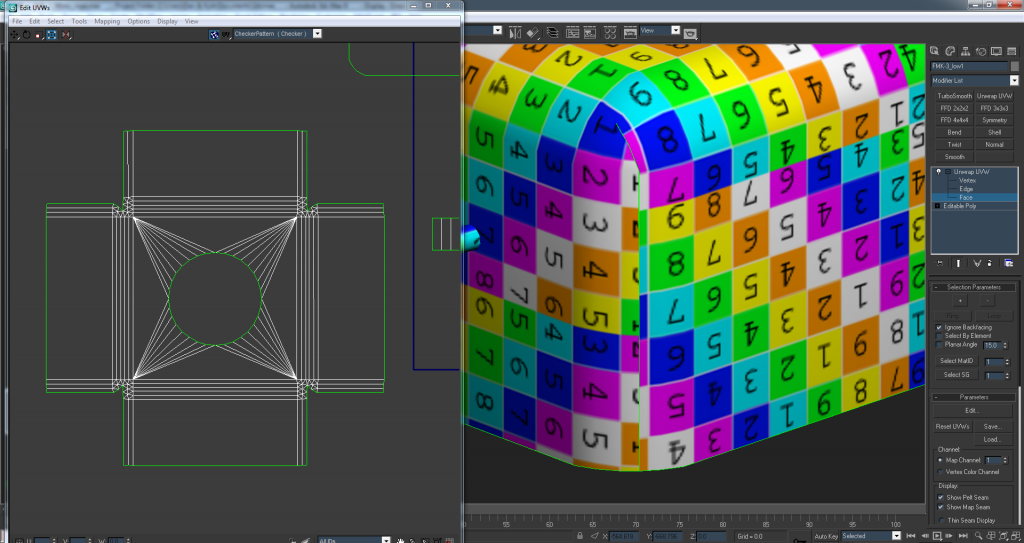Open the Hierarchy command panel tab

coord(967,50)
